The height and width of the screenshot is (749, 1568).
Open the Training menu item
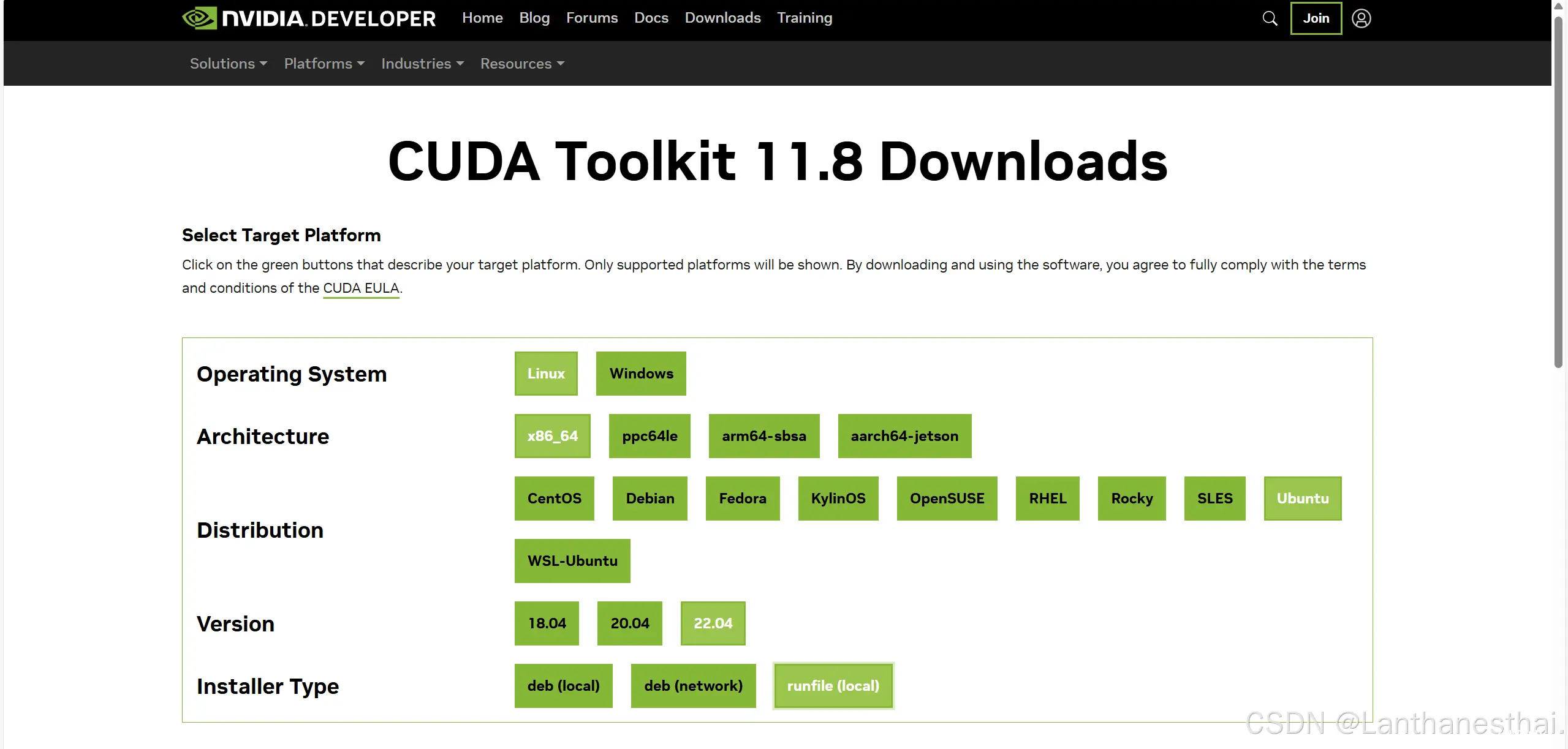(805, 18)
